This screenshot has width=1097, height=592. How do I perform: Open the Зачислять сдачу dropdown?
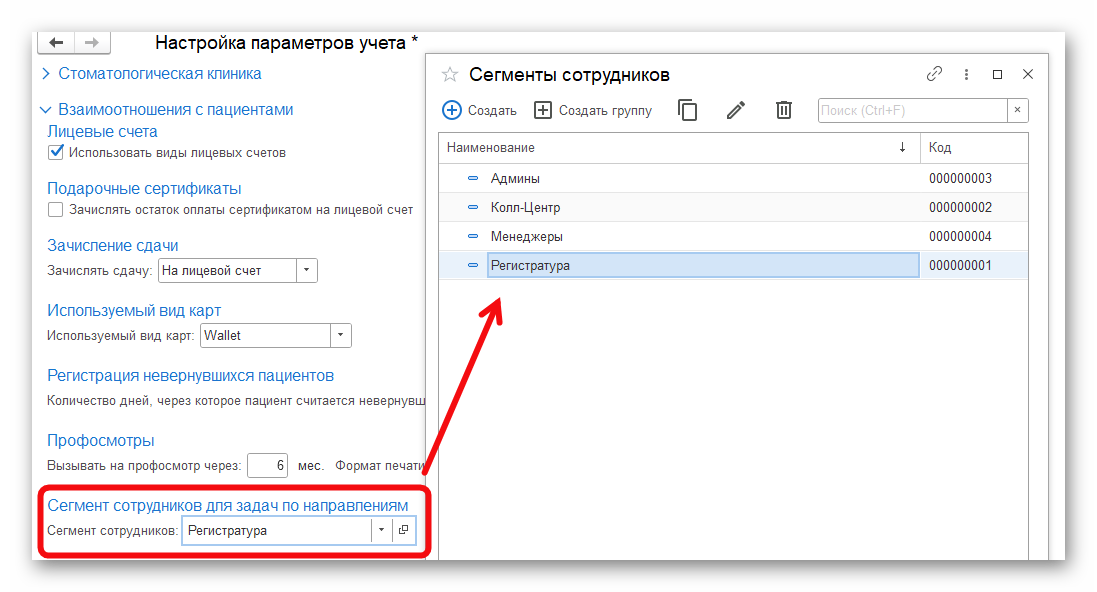307,271
